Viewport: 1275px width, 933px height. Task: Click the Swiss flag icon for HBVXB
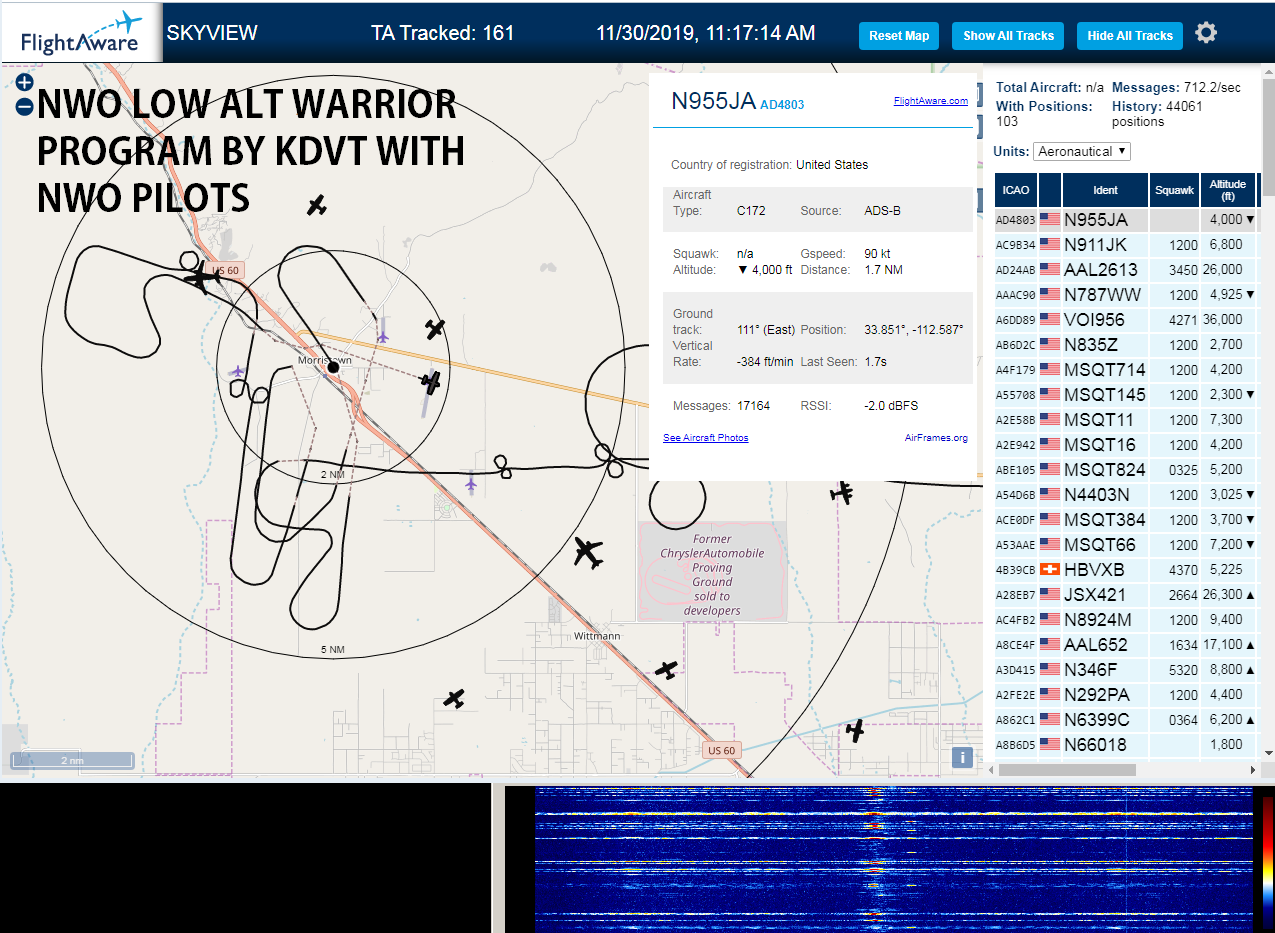pyautogui.click(x=1050, y=569)
